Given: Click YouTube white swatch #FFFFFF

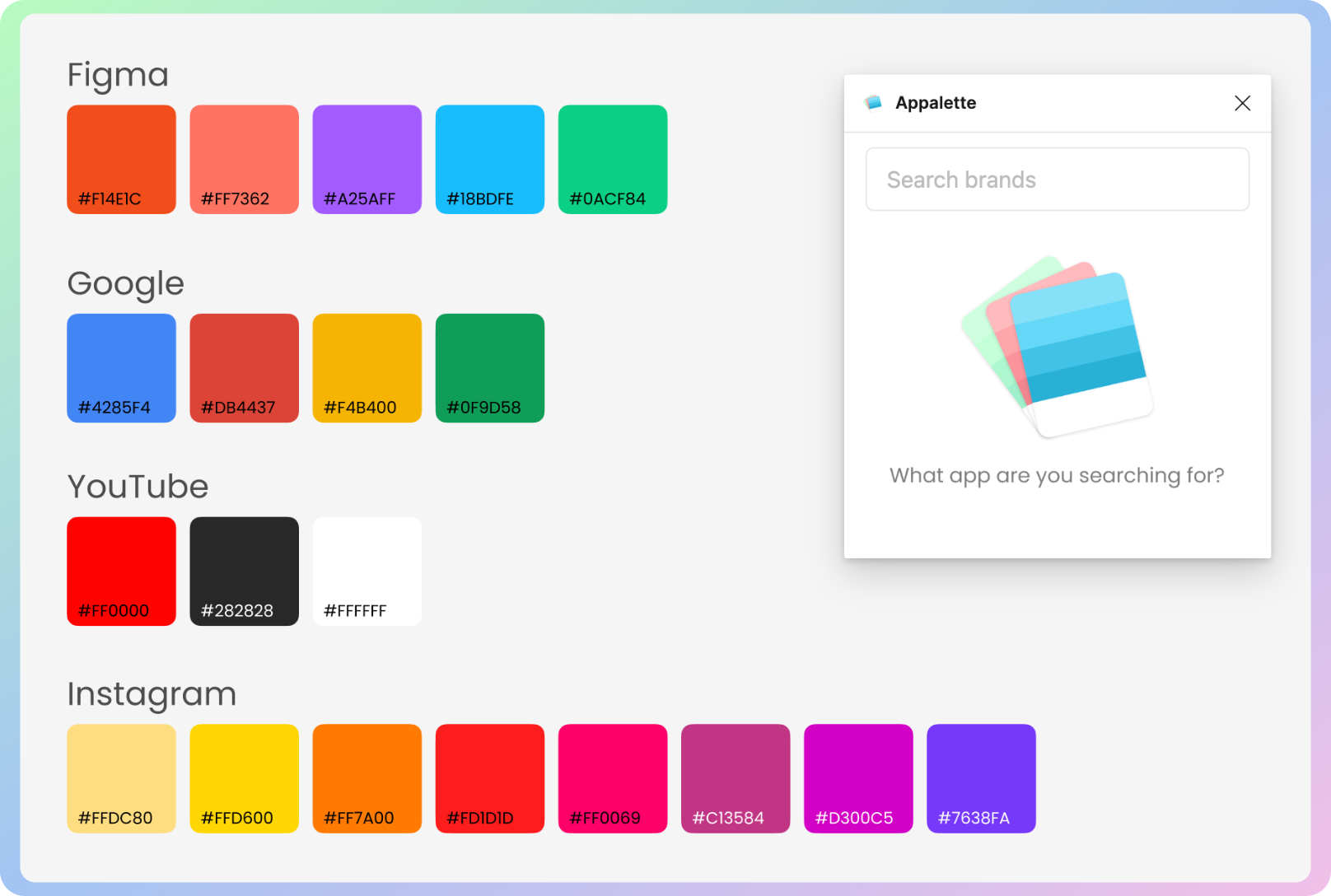Looking at the screenshot, I should tap(367, 572).
